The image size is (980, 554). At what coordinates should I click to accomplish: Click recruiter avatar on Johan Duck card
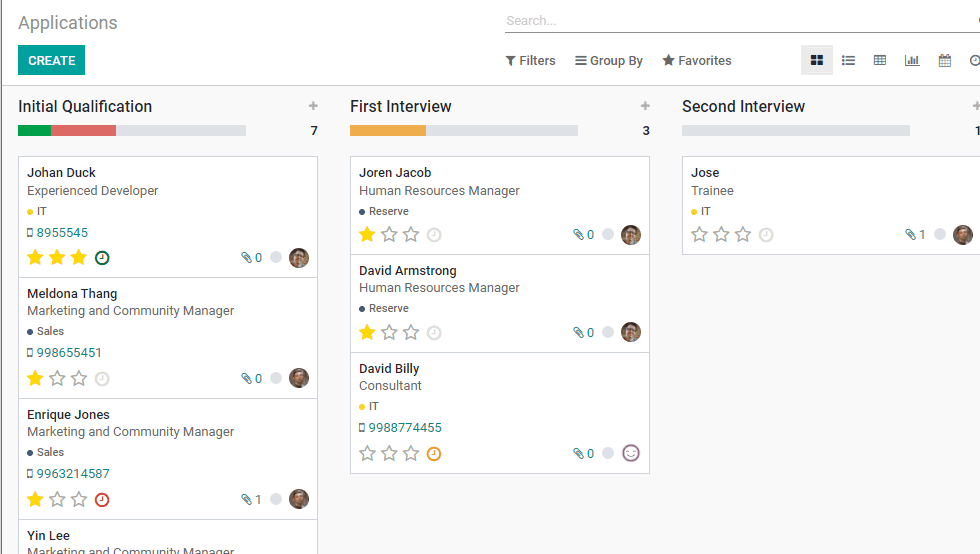tap(299, 258)
